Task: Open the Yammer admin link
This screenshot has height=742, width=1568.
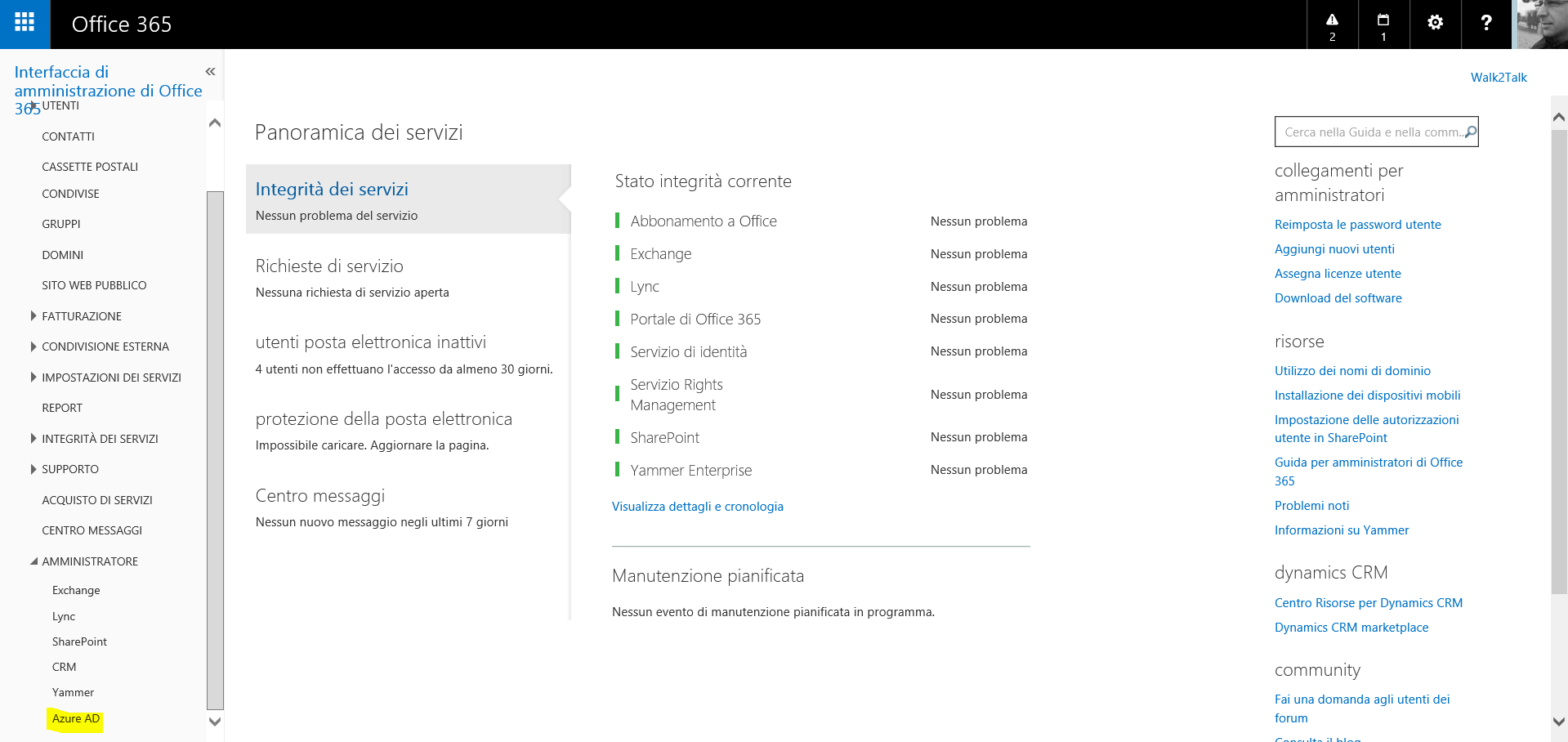Action: coord(73,692)
